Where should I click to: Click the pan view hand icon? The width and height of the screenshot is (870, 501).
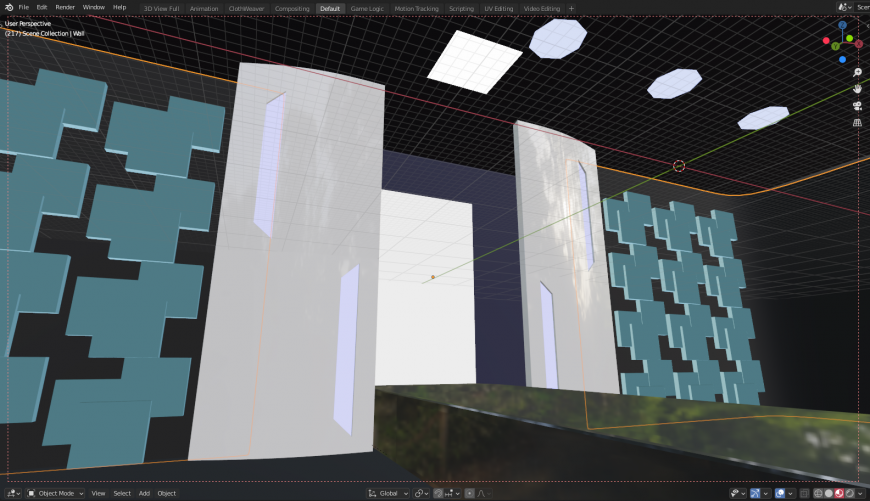pos(857,89)
